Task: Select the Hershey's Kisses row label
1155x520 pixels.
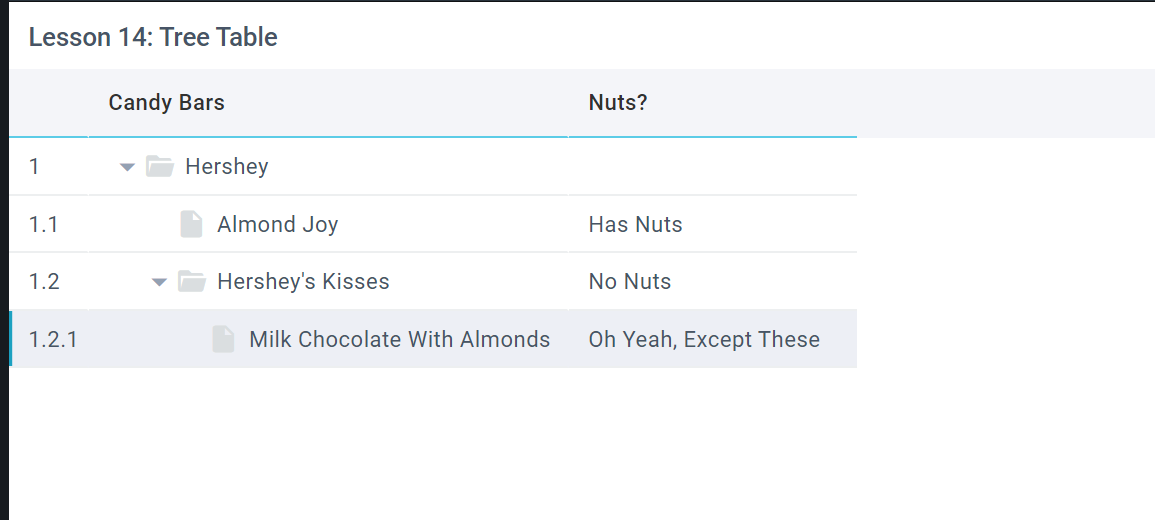Action: pos(303,282)
